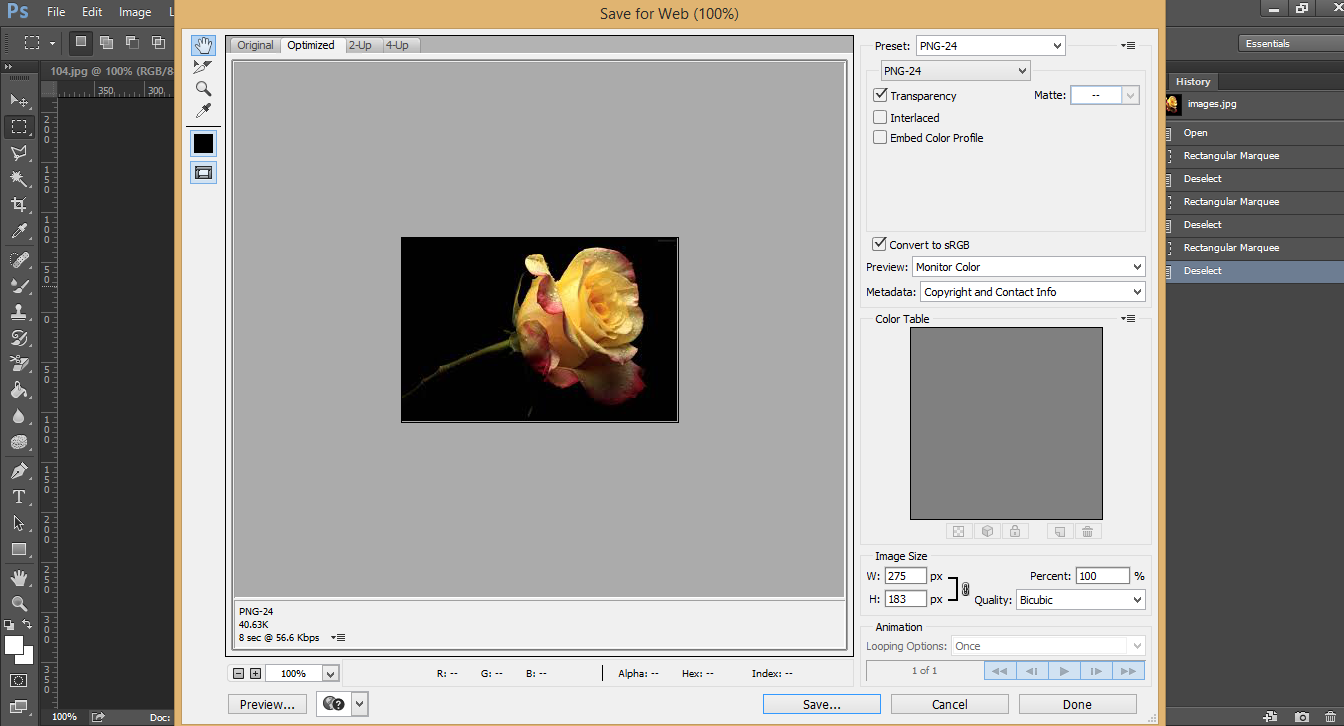The image size is (1344, 726).
Task: Open the Optimize panel menu icon
Action: pos(1128,46)
